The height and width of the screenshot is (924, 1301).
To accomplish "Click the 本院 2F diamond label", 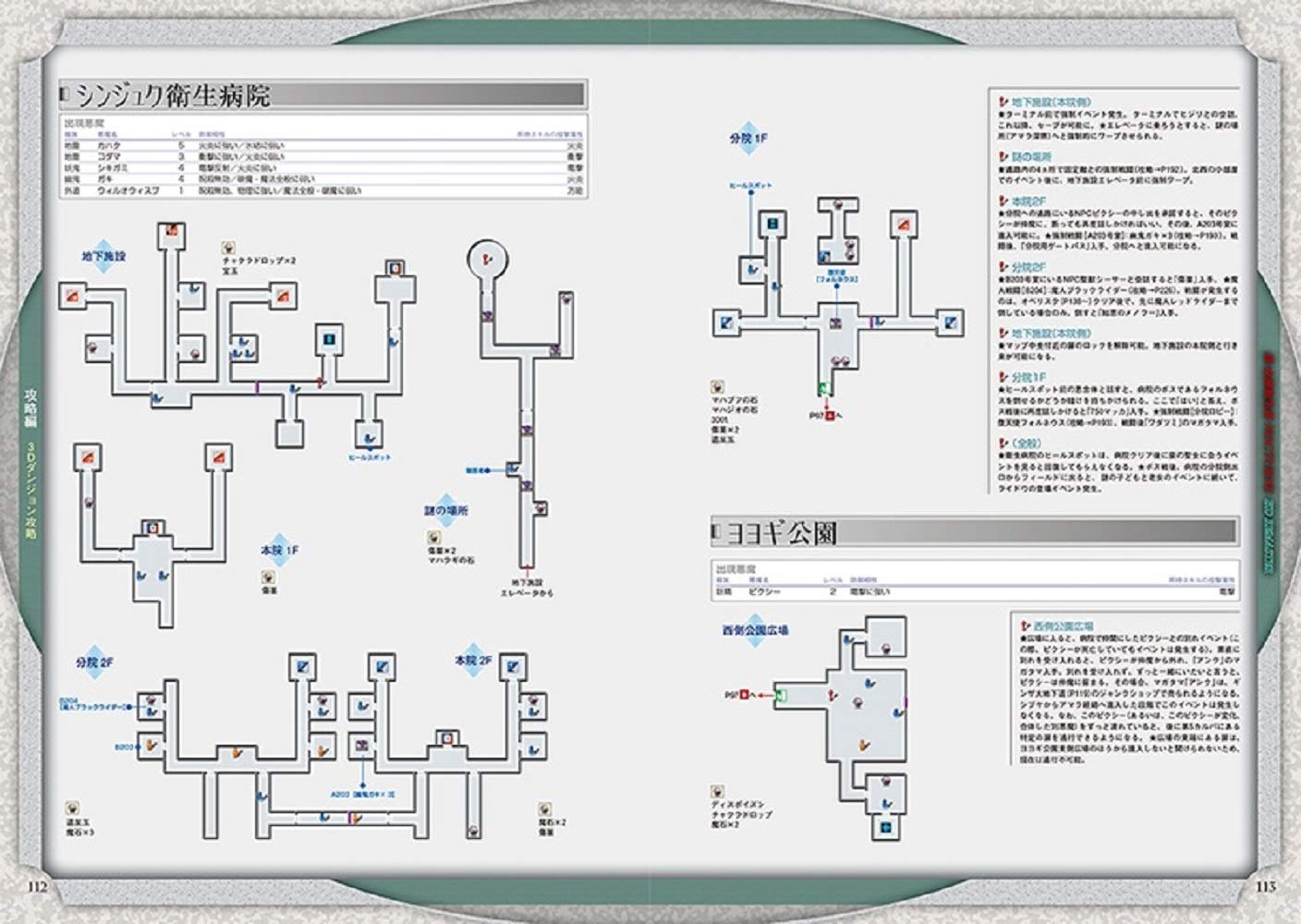I will point(473,662).
